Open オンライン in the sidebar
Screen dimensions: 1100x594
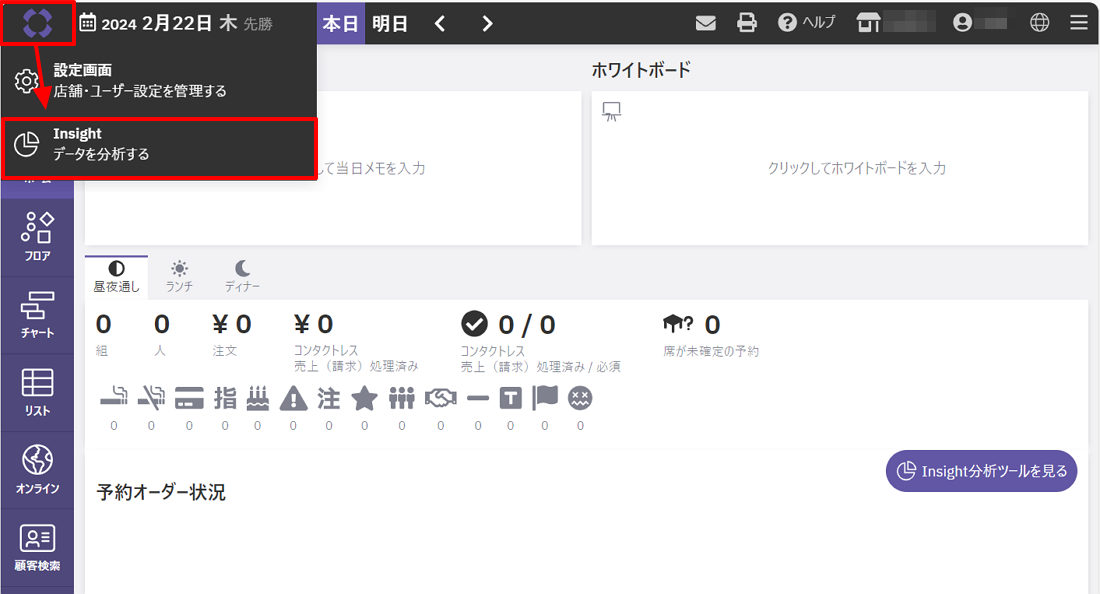pos(37,470)
